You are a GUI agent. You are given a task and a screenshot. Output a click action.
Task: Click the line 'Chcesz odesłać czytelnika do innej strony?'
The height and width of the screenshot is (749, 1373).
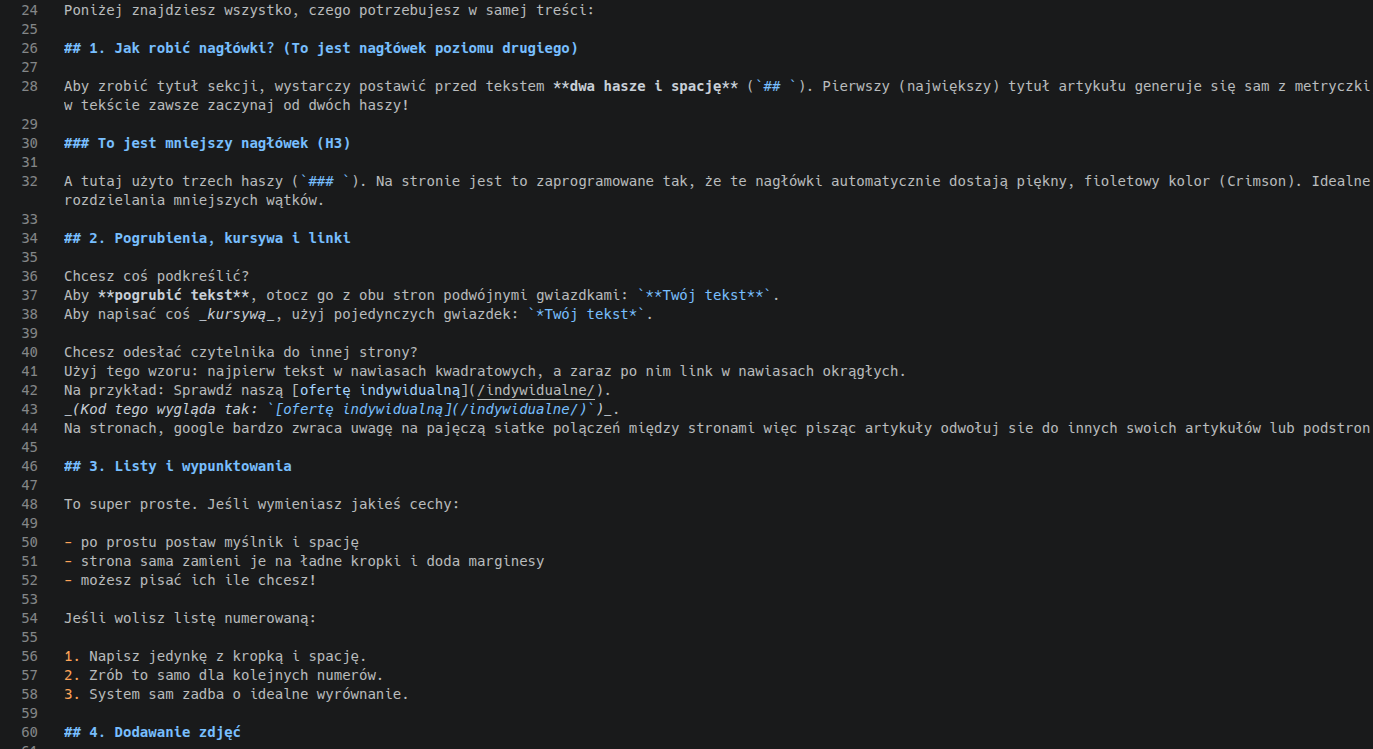tap(240, 352)
